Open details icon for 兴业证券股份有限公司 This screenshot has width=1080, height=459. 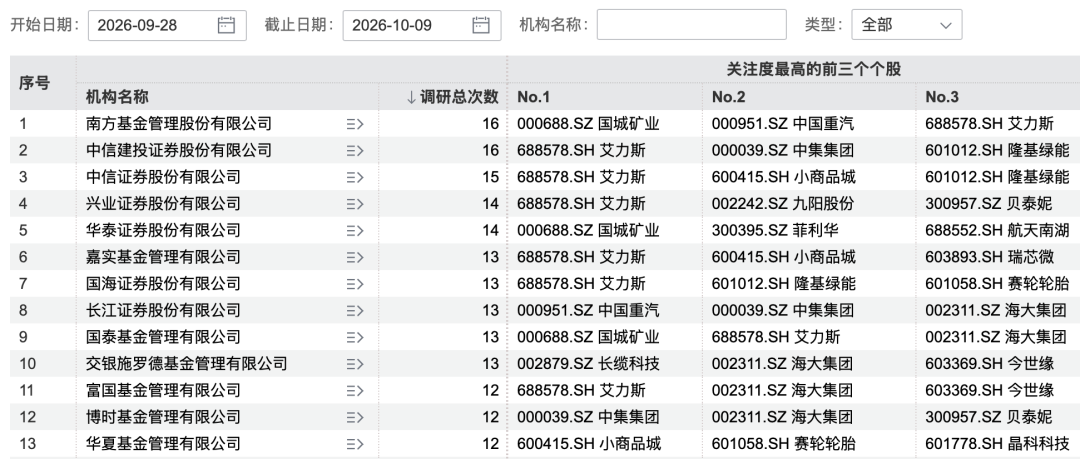(x=355, y=204)
